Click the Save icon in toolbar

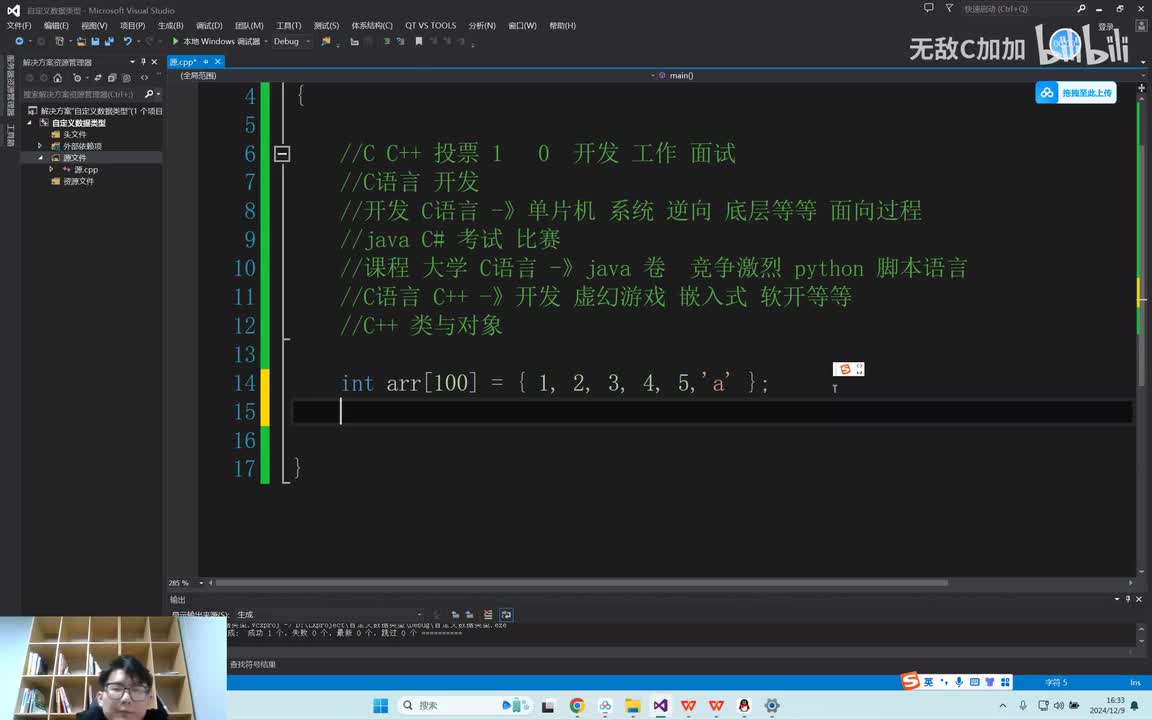96,42
